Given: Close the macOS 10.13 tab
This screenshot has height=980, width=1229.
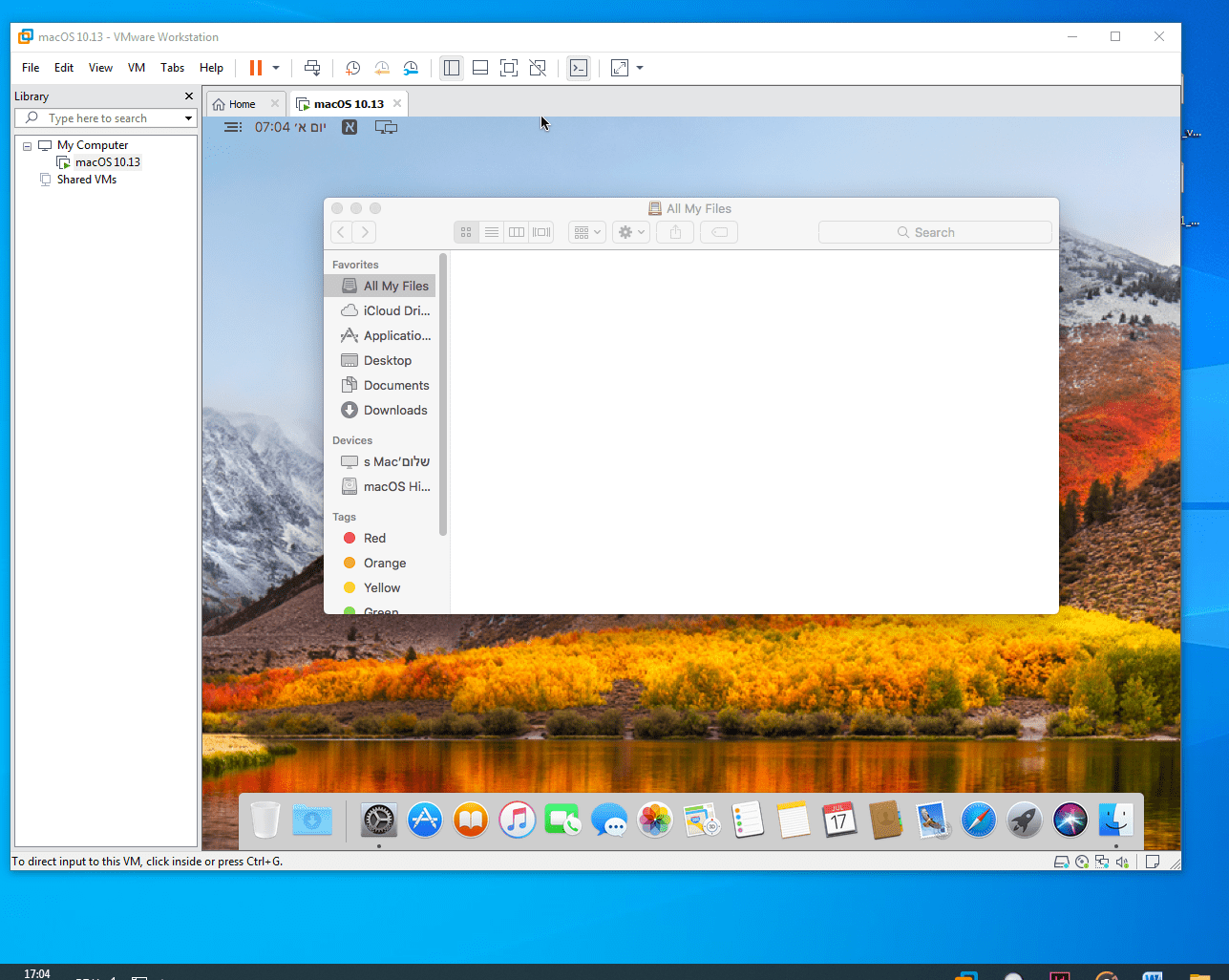Looking at the screenshot, I should coord(397,103).
